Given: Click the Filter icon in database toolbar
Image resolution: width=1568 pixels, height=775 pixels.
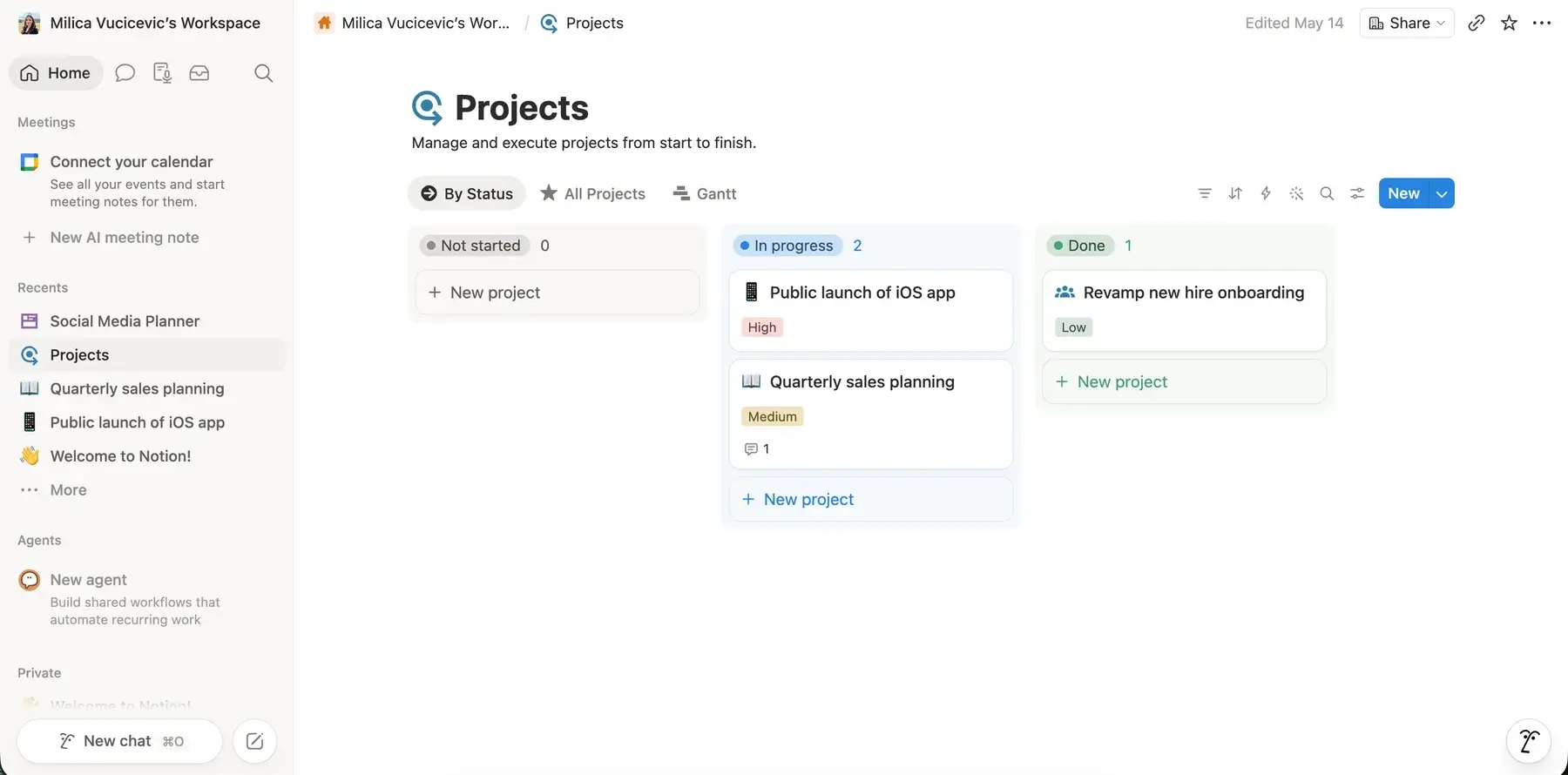Looking at the screenshot, I should (x=1205, y=193).
